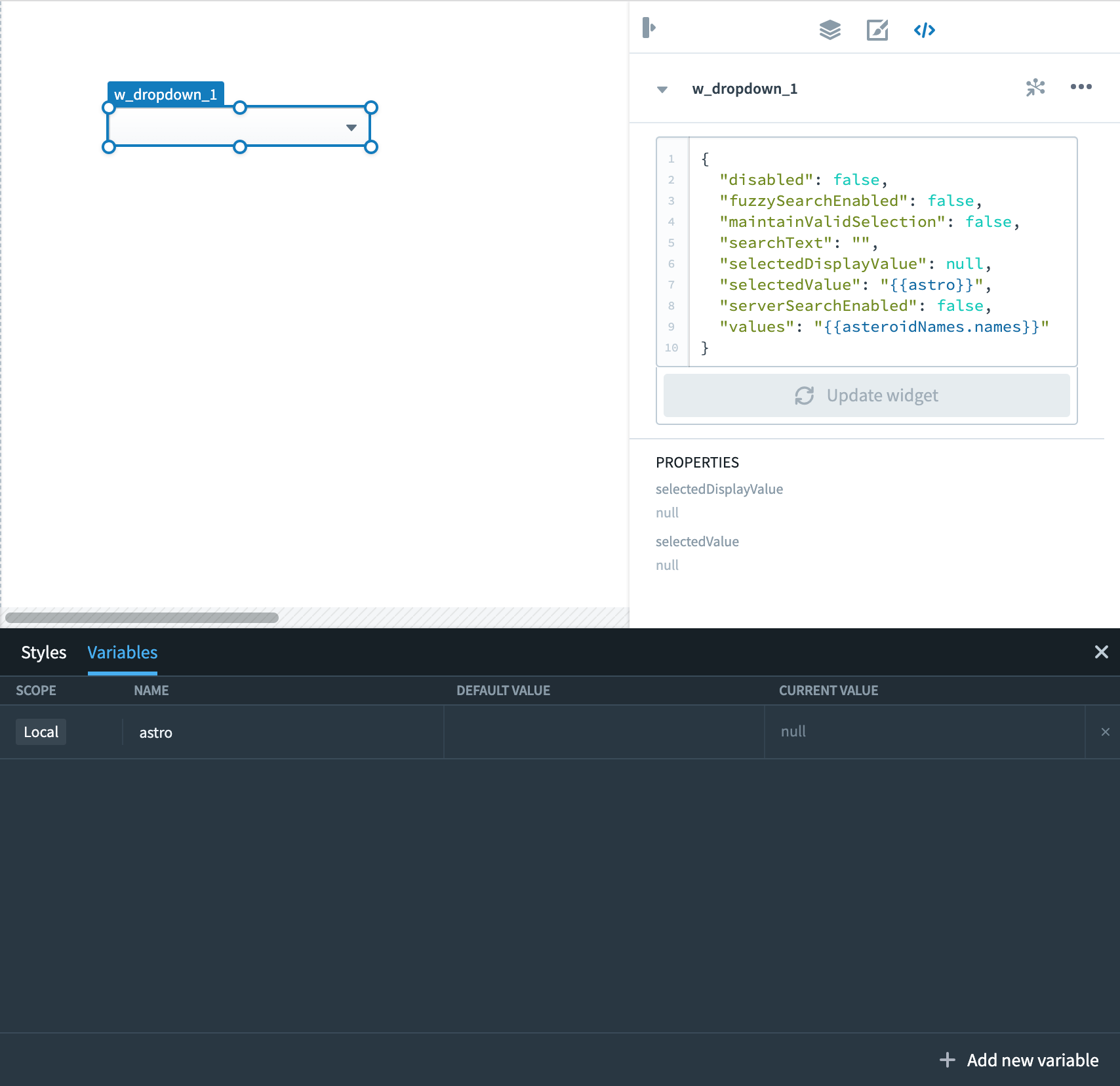Click the "values" line in JSON editor

884,327
